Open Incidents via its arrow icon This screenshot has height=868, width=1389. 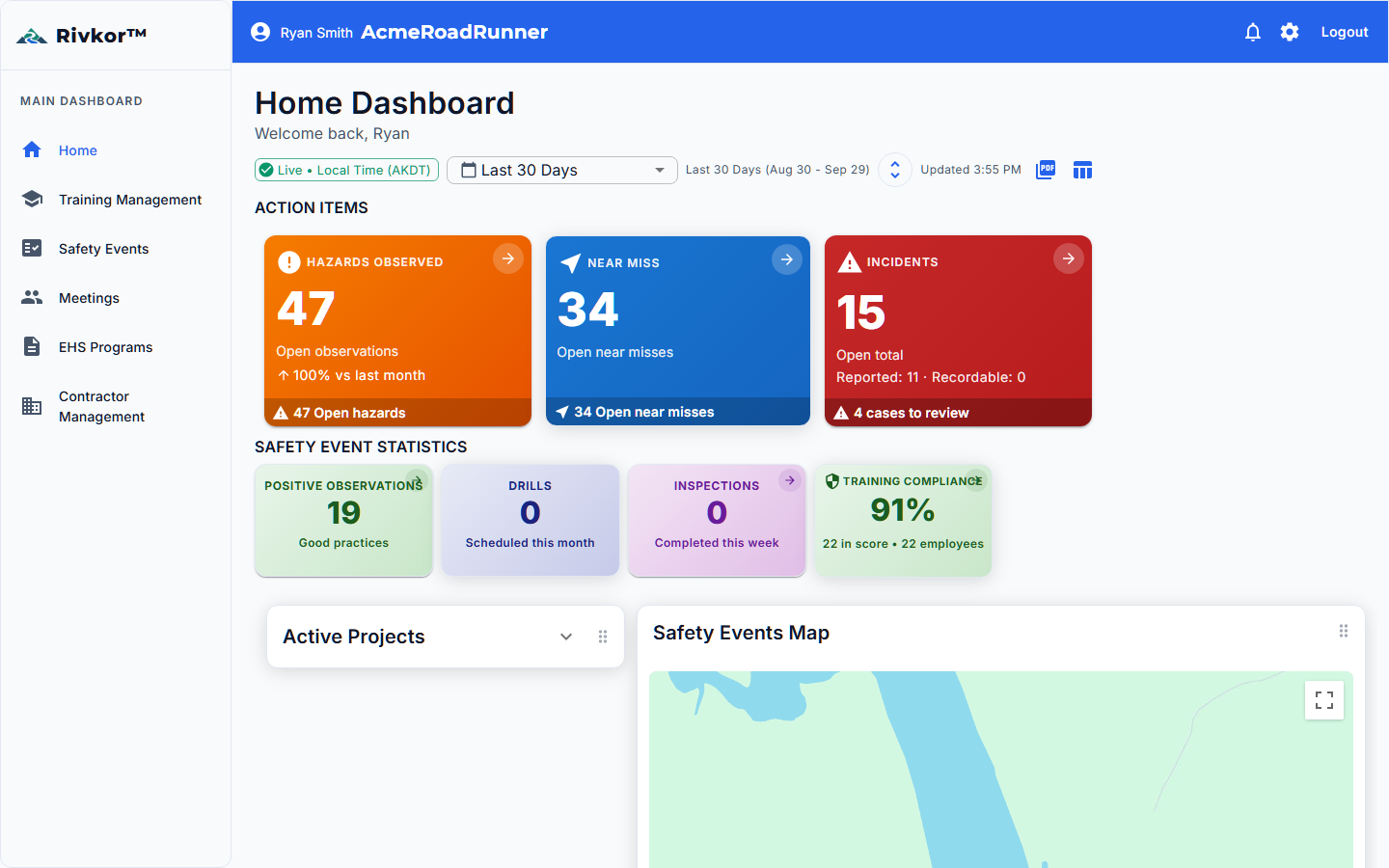(1069, 258)
